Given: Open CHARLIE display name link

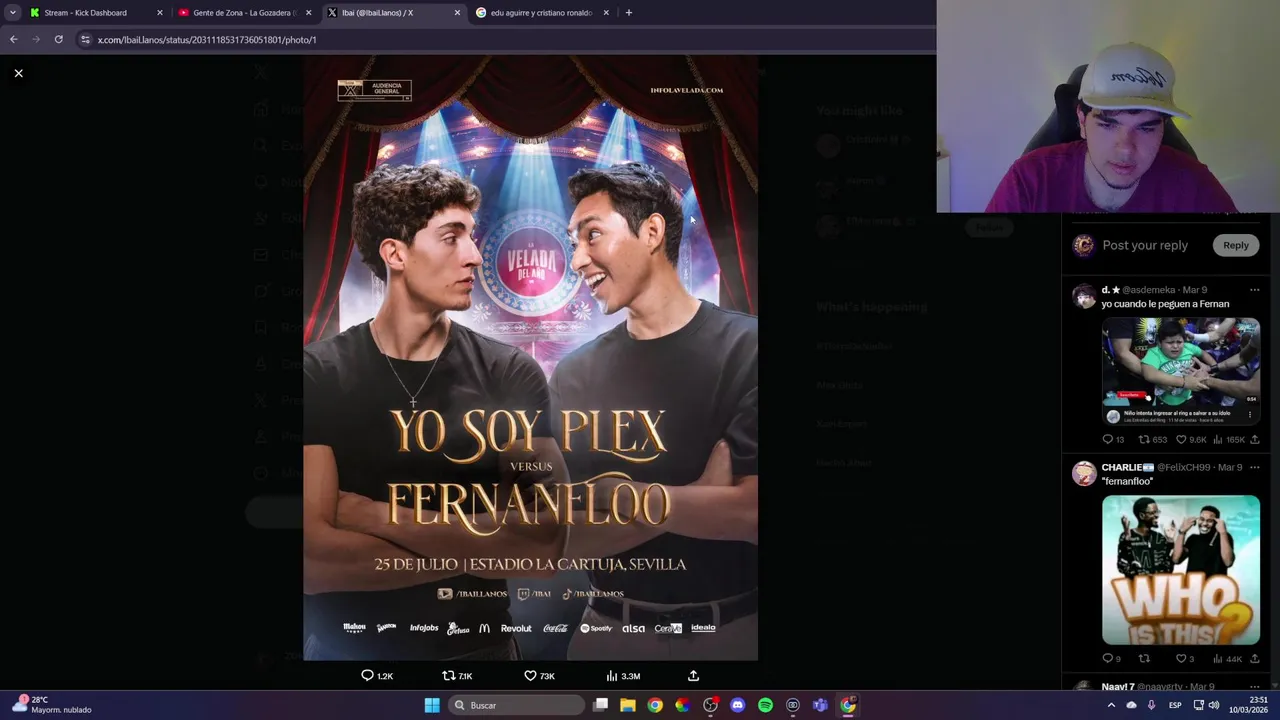Looking at the screenshot, I should (x=1127, y=467).
